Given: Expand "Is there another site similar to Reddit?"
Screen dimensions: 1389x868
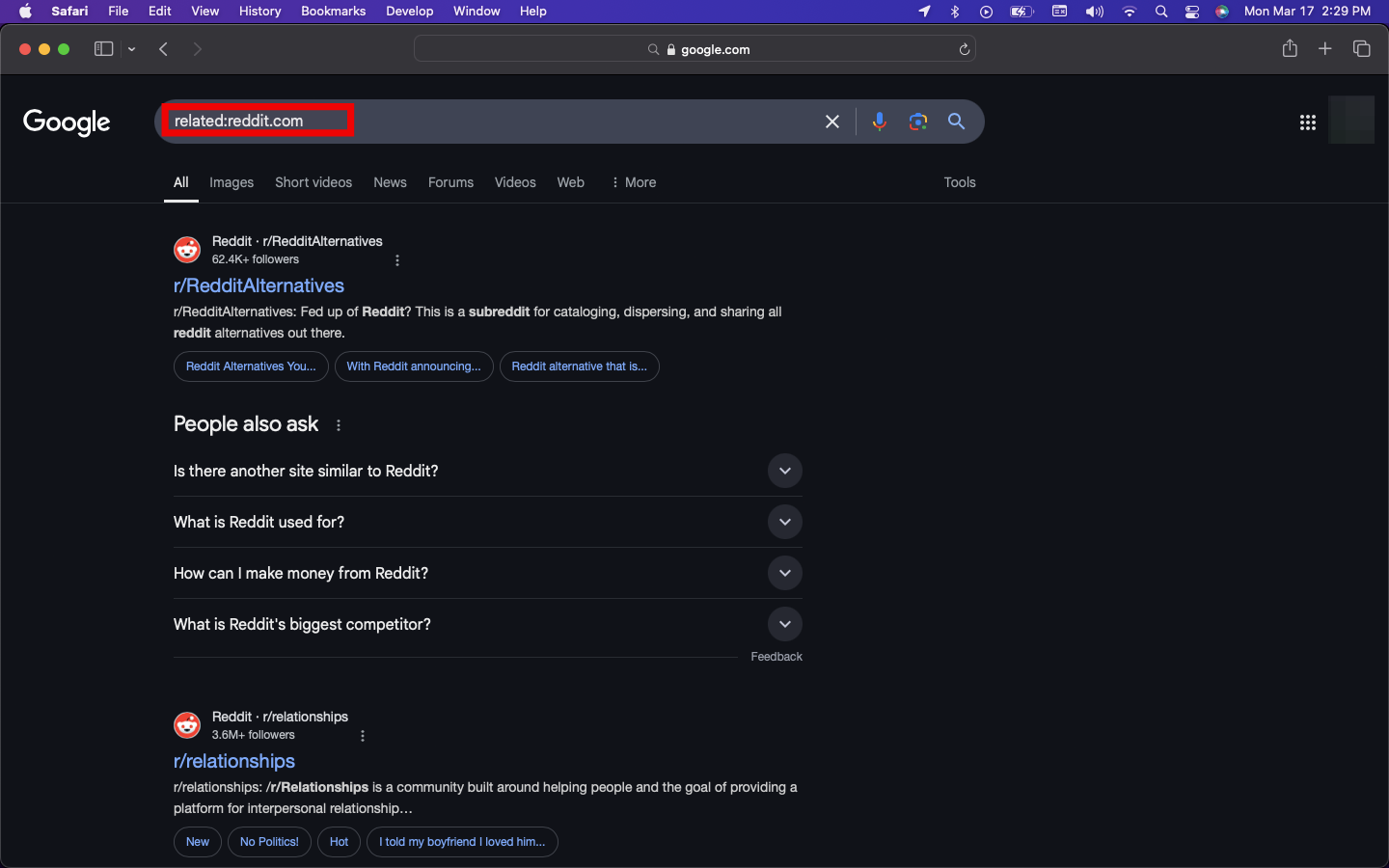Looking at the screenshot, I should [x=784, y=471].
